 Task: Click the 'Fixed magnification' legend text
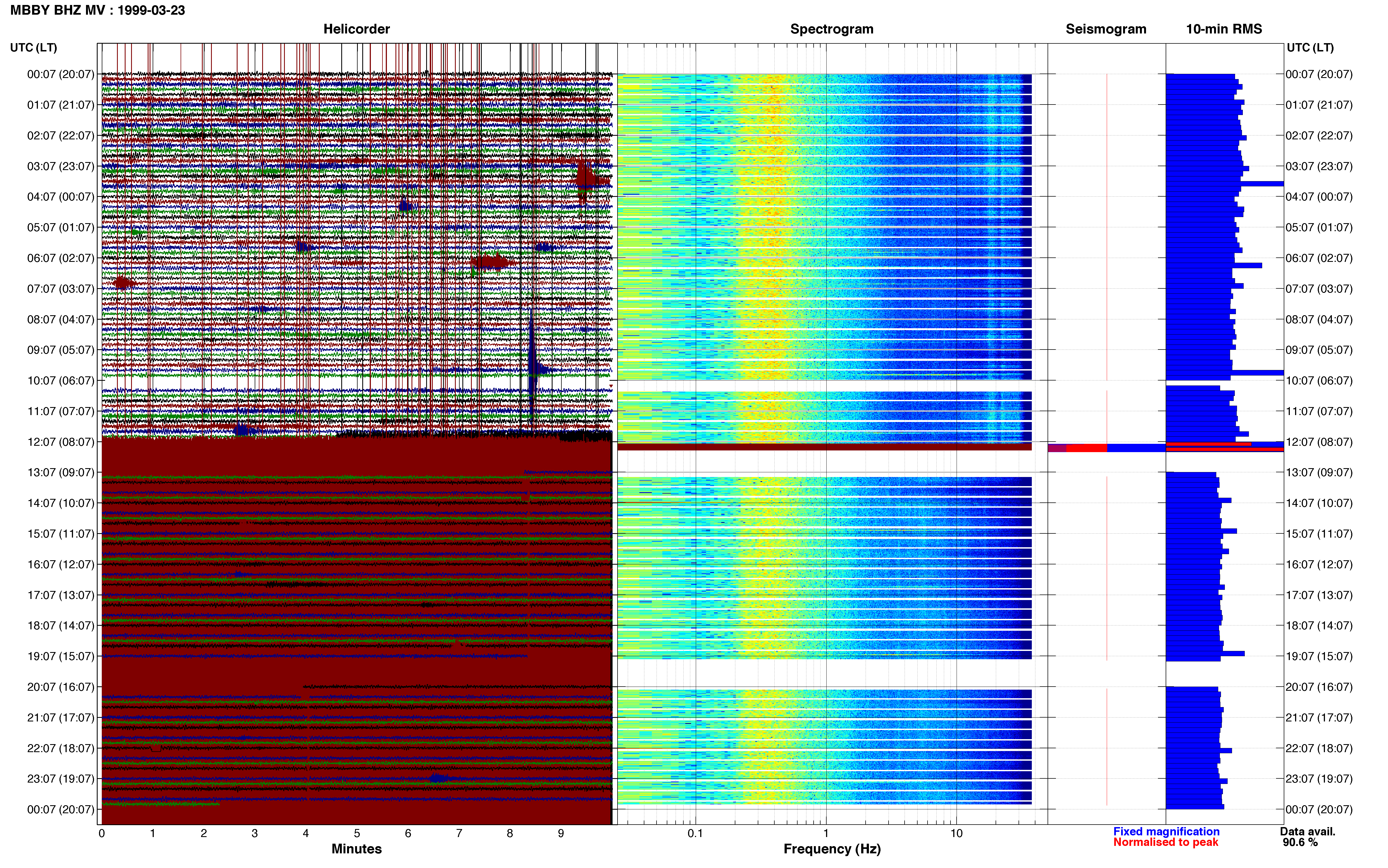pos(1166,831)
